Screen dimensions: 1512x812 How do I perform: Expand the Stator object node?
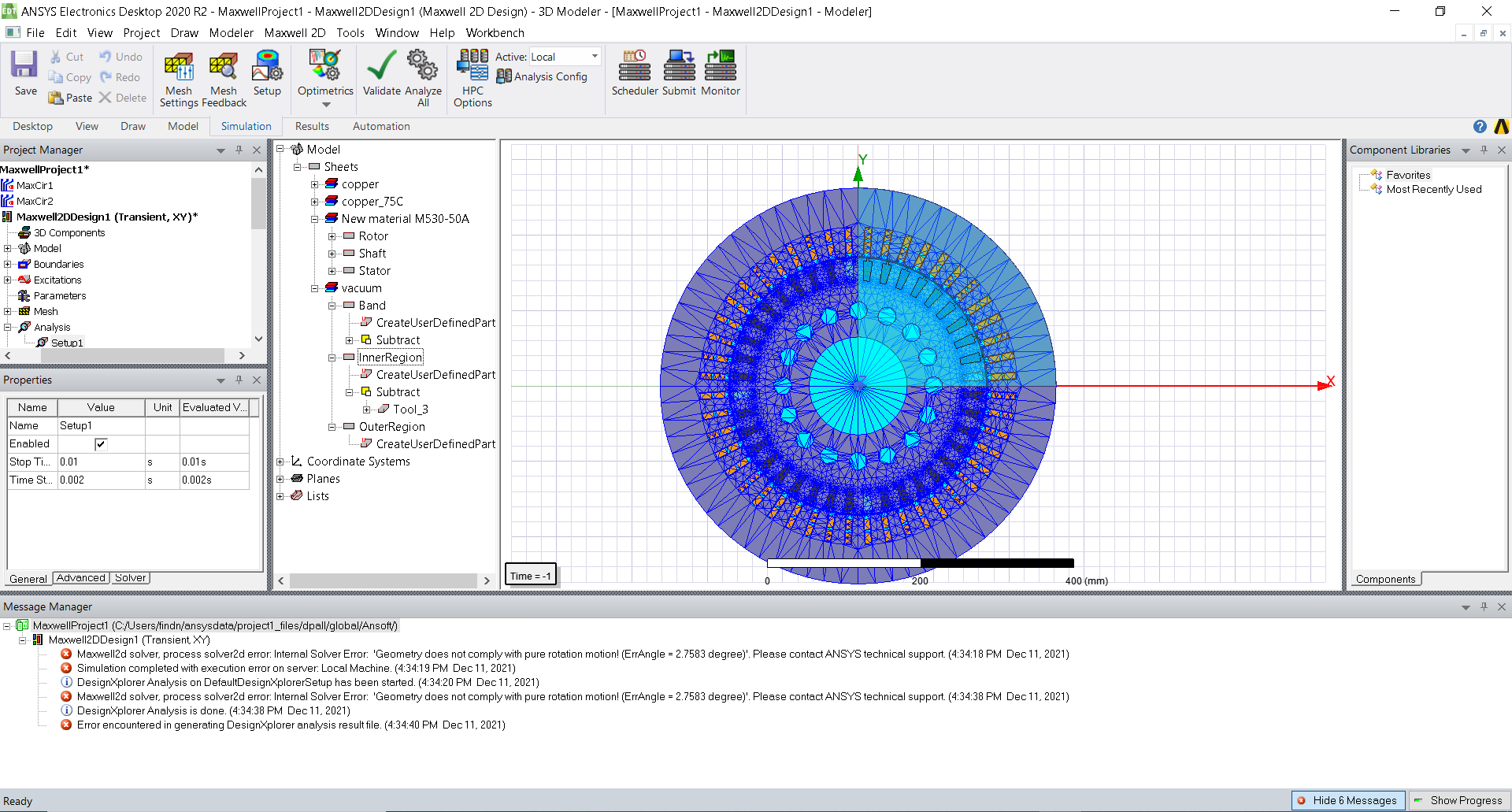tap(332, 271)
